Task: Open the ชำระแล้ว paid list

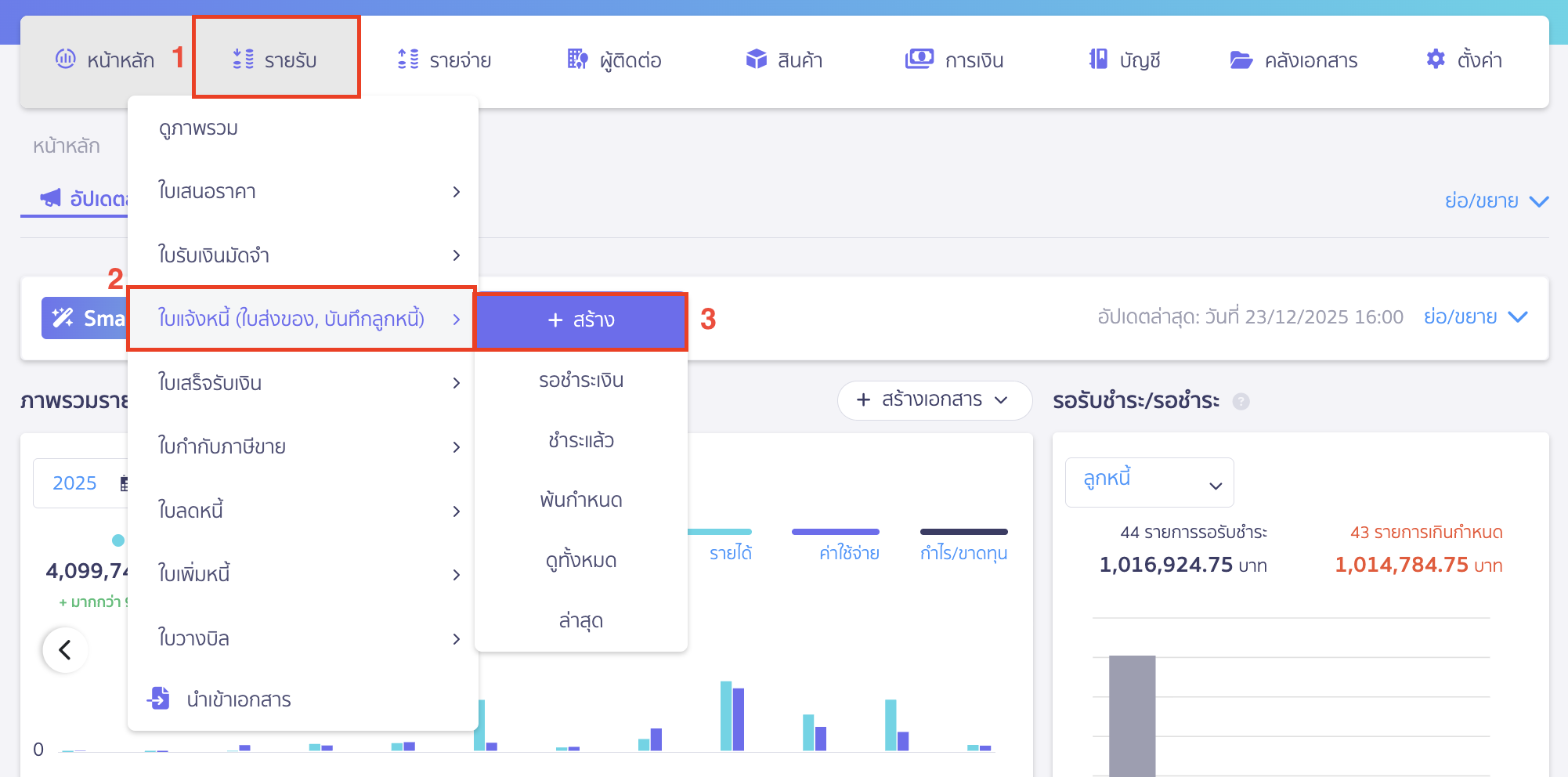Action: [x=581, y=440]
